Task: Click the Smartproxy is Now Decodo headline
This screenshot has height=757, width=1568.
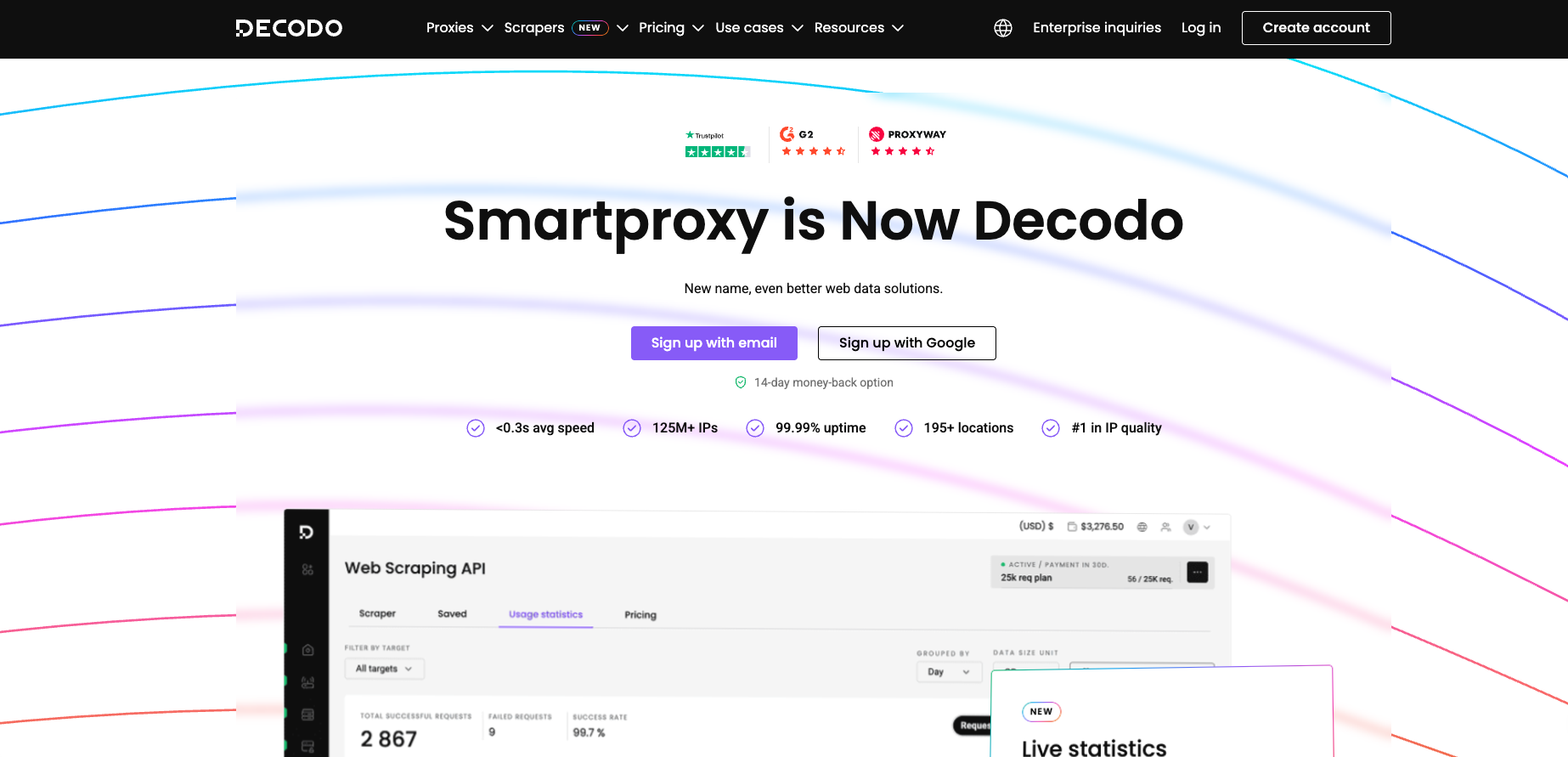Action: (x=813, y=221)
